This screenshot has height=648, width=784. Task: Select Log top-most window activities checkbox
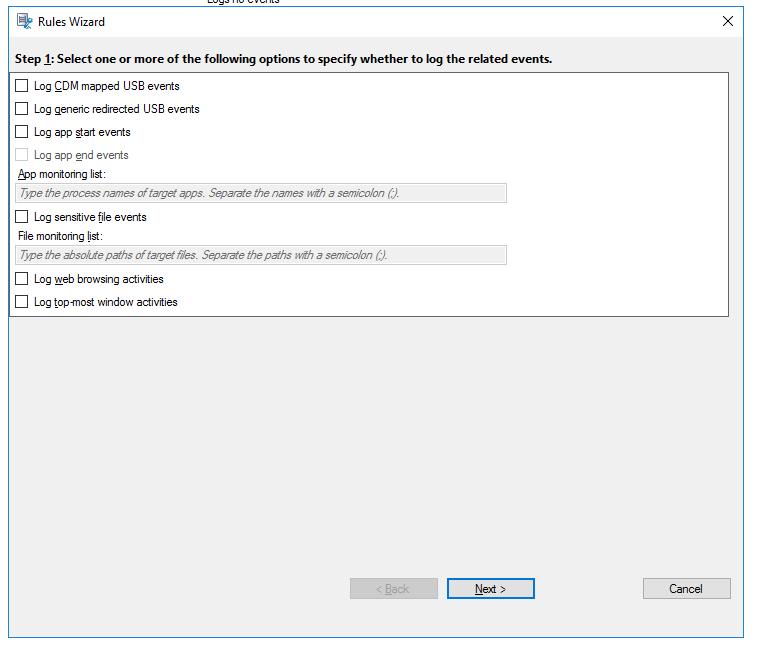[22, 302]
